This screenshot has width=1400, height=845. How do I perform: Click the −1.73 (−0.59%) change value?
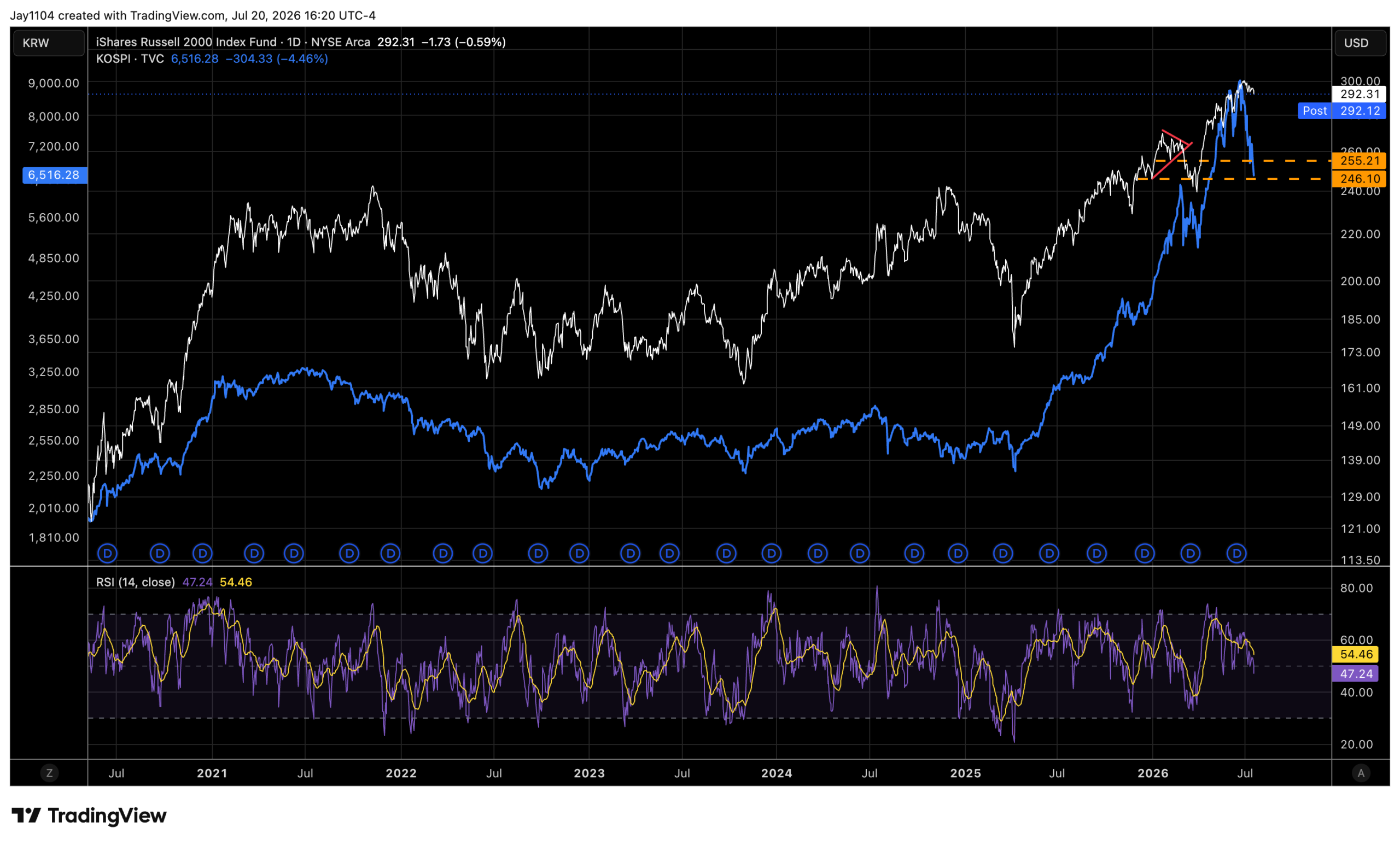click(464, 42)
